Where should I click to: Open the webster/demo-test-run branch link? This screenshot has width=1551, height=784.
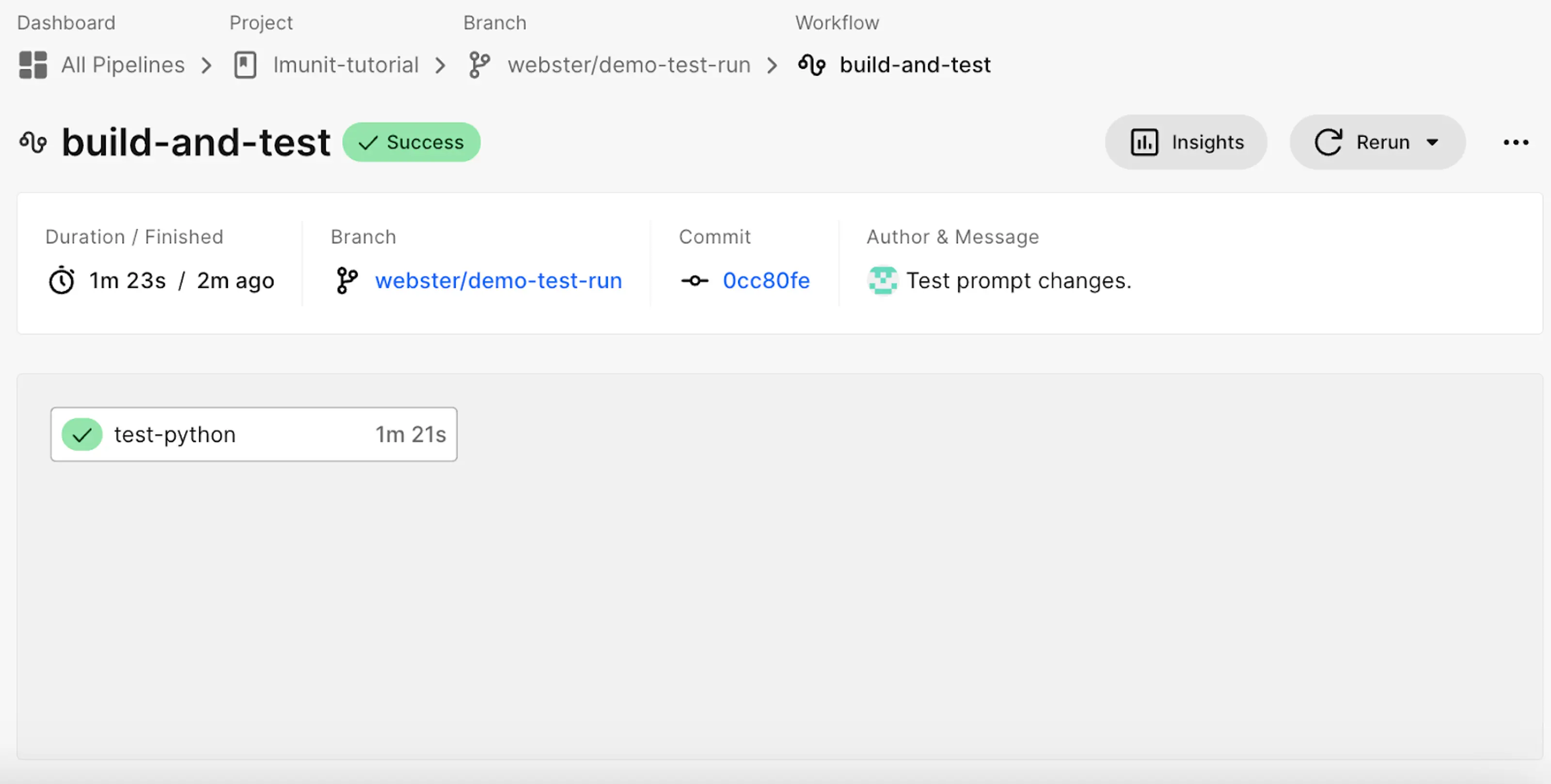pos(498,281)
